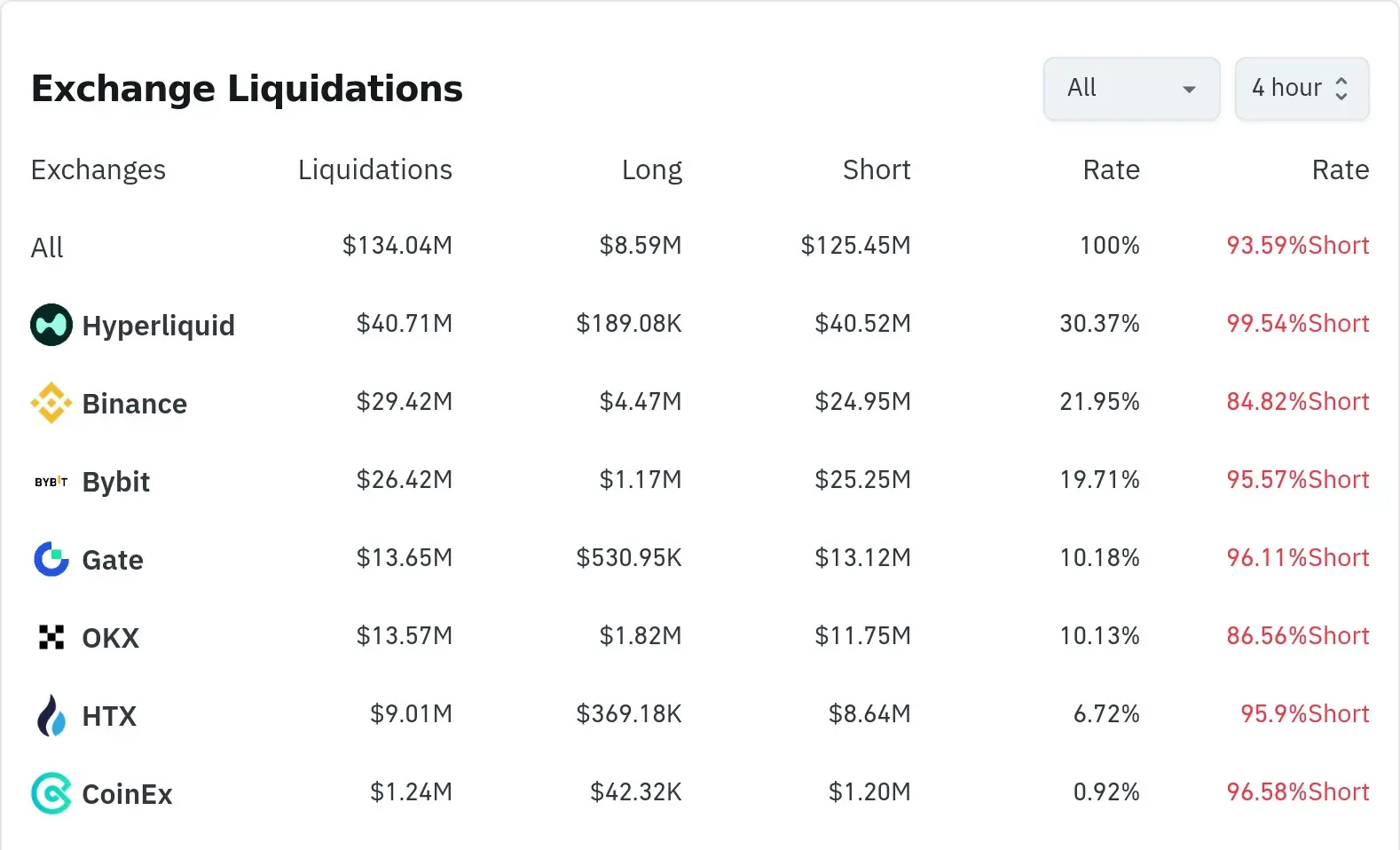Open the Hyperliquid exchange name link

coord(158,326)
